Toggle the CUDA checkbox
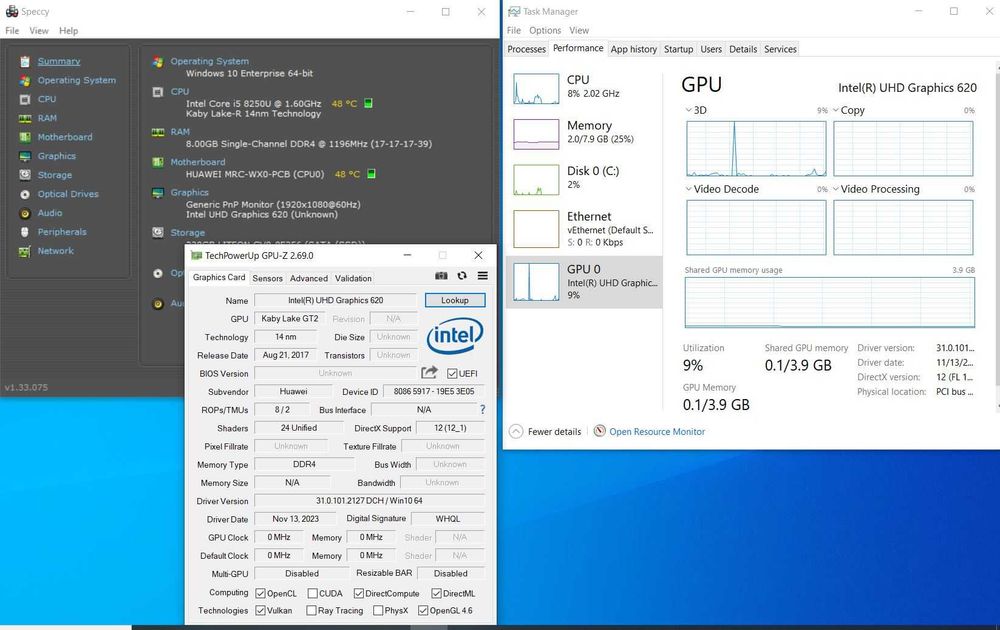The height and width of the screenshot is (630, 1000). 312,594
